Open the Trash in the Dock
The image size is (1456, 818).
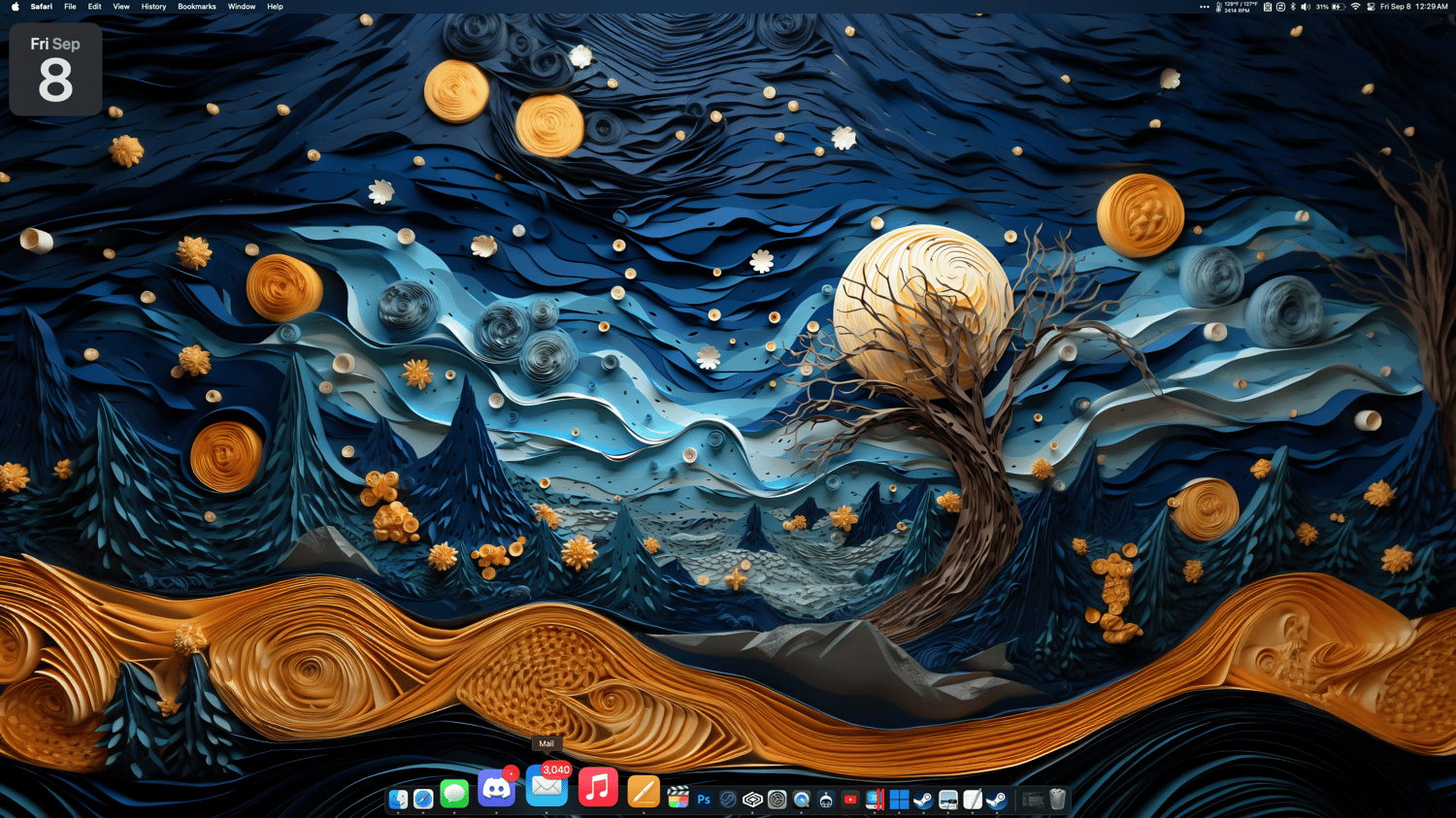pos(1058,800)
